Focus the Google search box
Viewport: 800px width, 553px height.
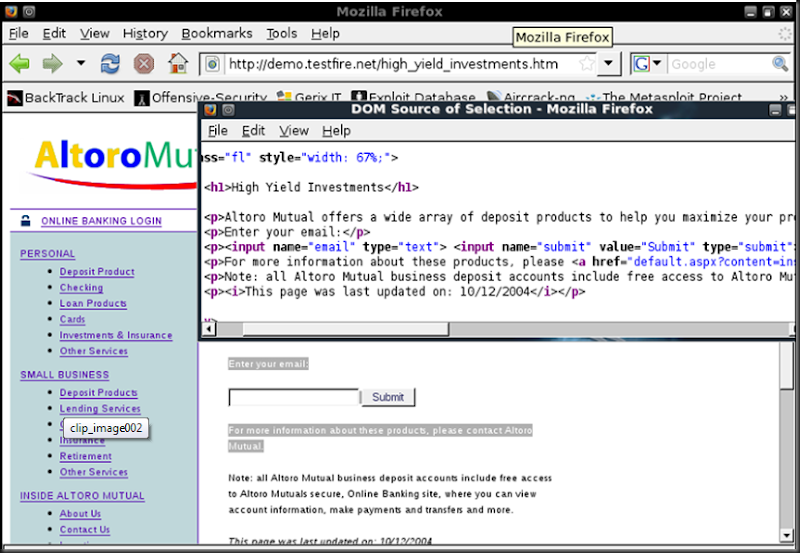[x=718, y=64]
